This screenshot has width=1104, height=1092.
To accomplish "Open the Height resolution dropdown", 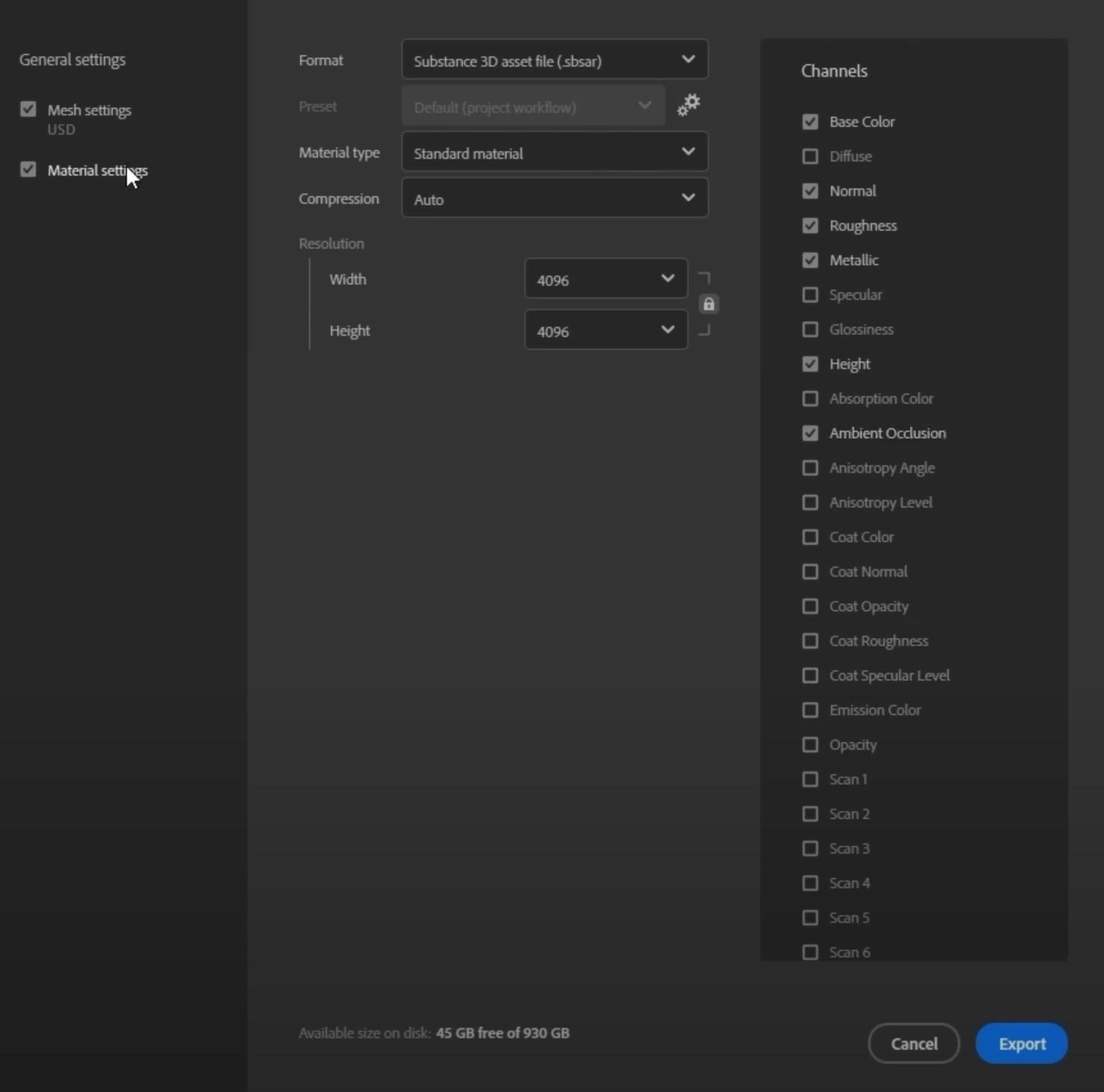I will pos(606,330).
